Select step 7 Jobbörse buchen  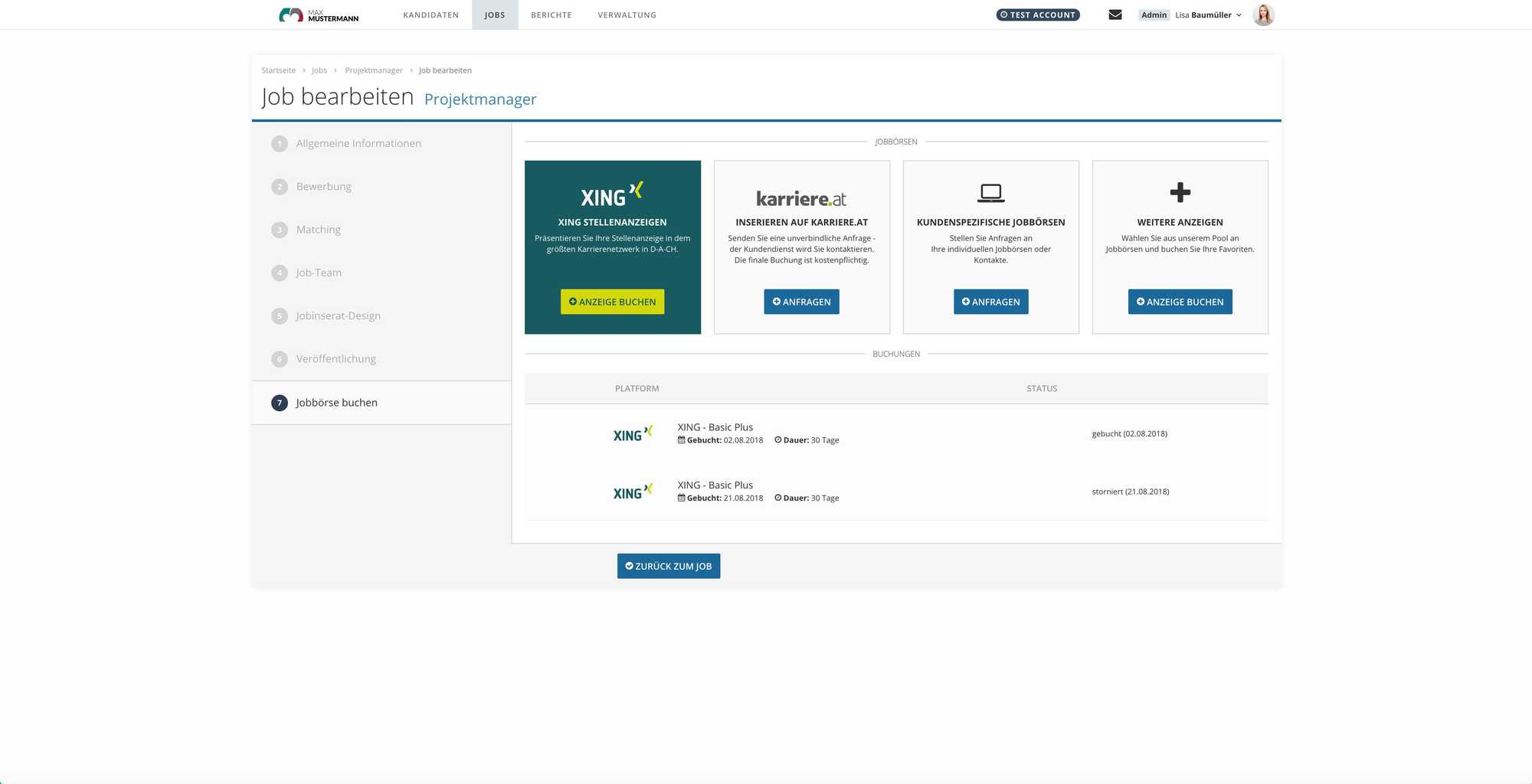pyautogui.click(x=381, y=403)
